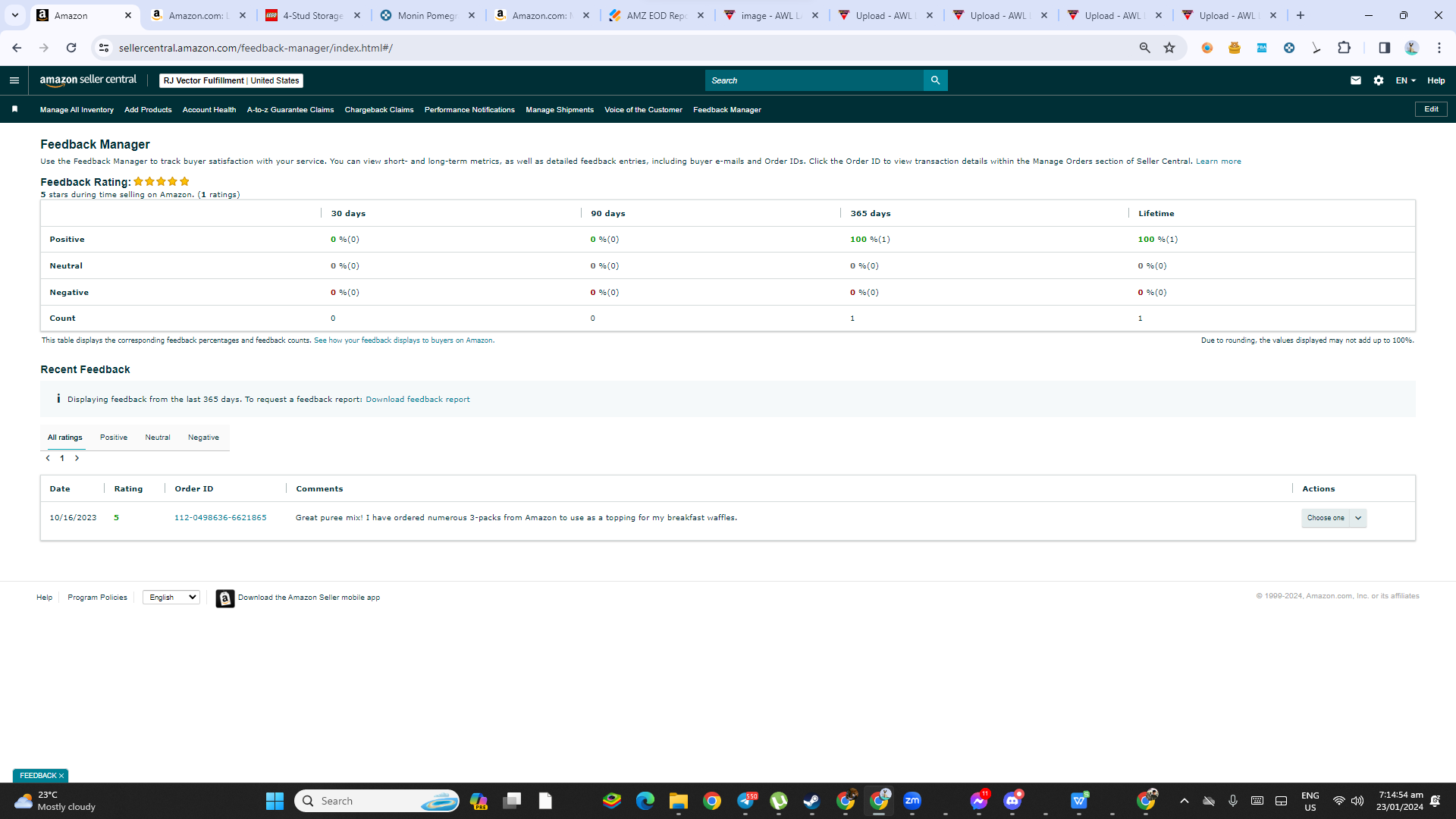Click the Learn more link
The height and width of the screenshot is (819, 1456).
[1219, 162]
